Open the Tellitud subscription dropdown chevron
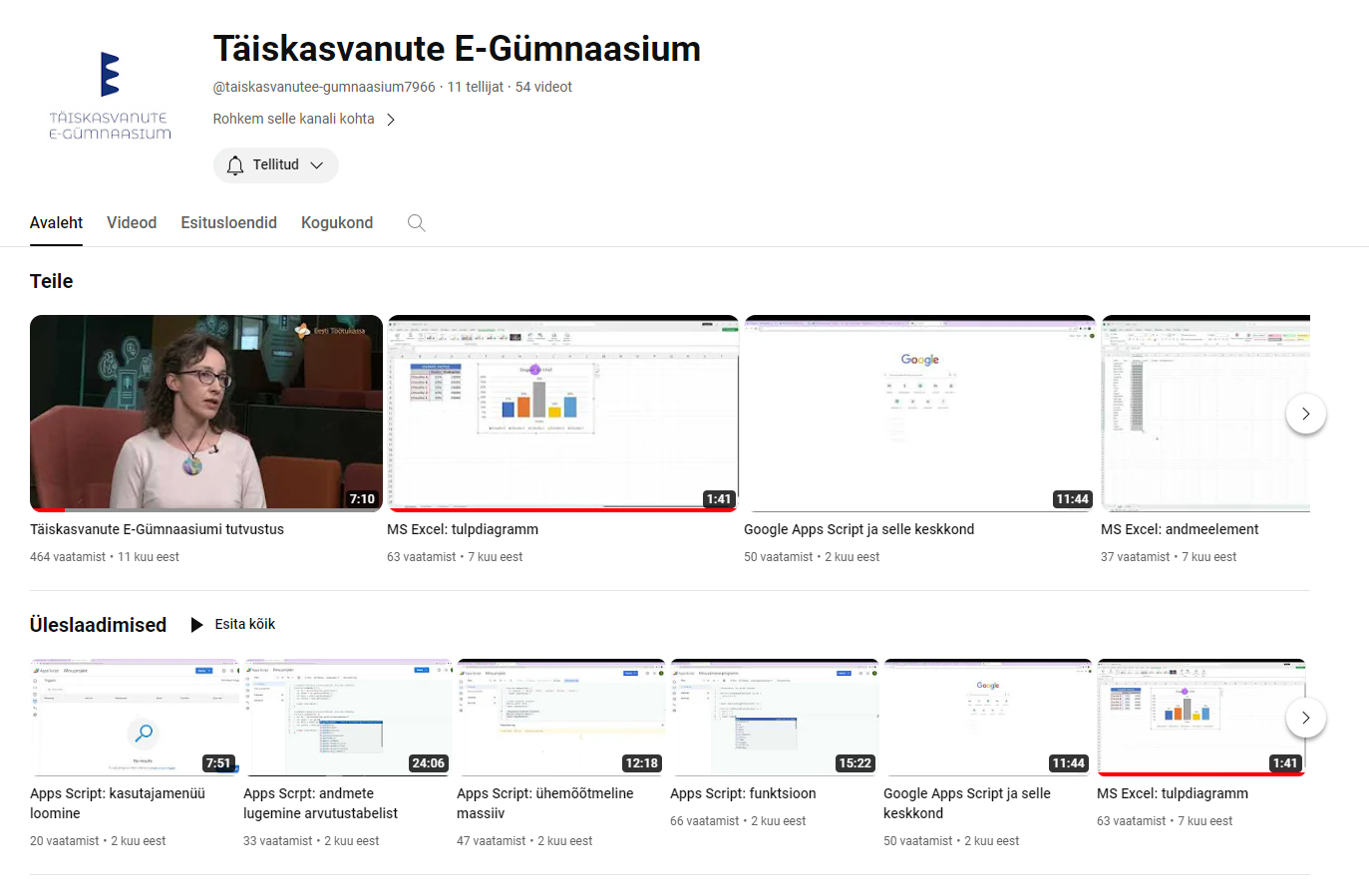Viewport: 1369px width, 896px height. coord(317,165)
